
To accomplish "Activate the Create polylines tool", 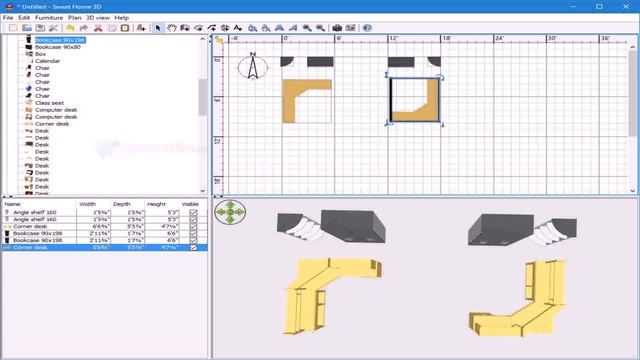I will click(x=211, y=28).
